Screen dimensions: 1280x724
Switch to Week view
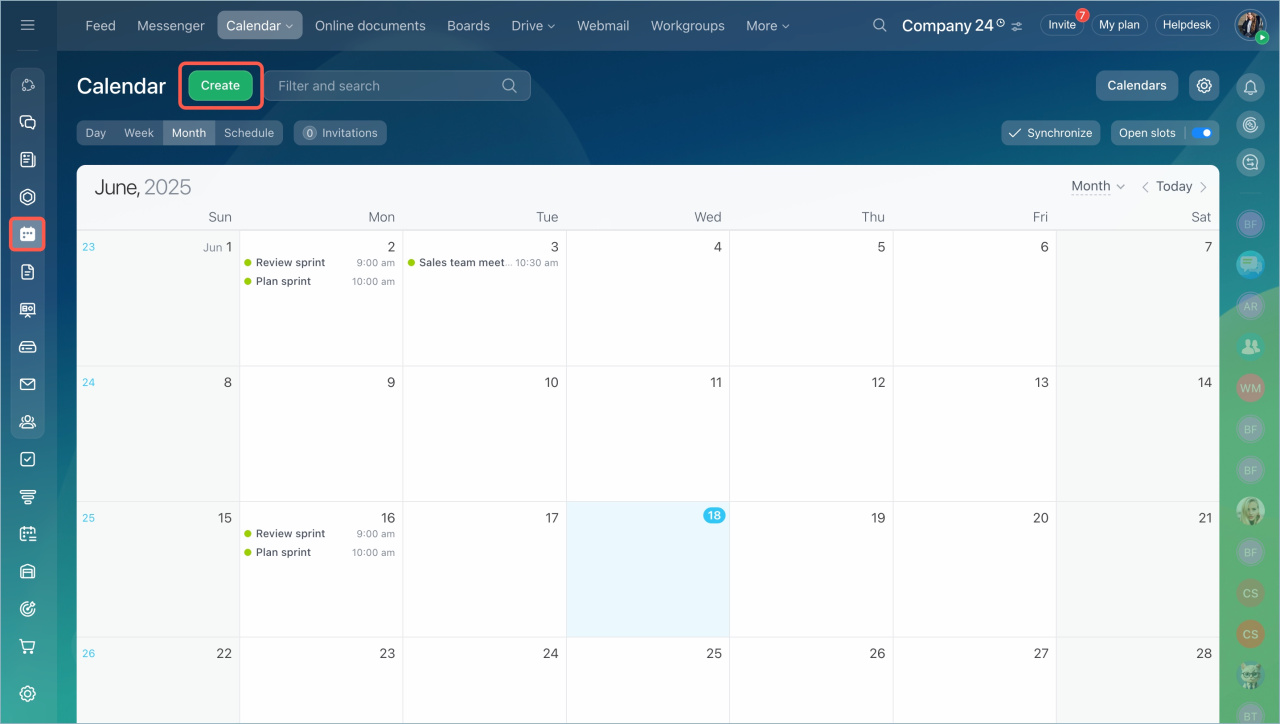139,133
